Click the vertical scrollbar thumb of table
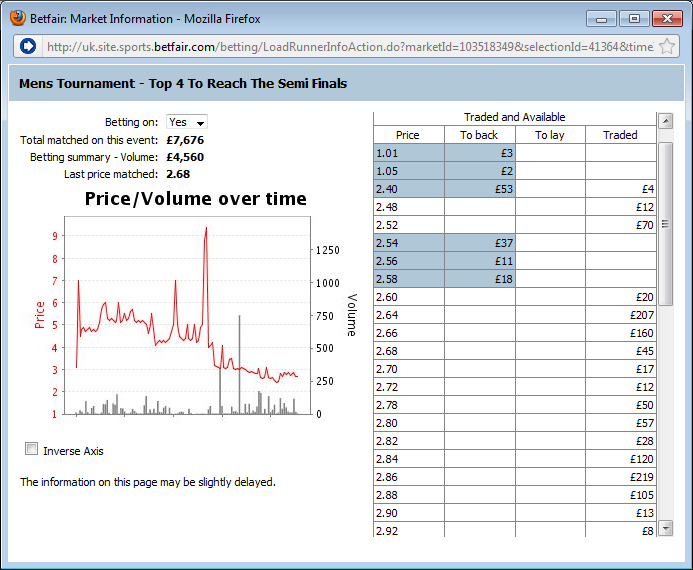 pyautogui.click(x=666, y=224)
